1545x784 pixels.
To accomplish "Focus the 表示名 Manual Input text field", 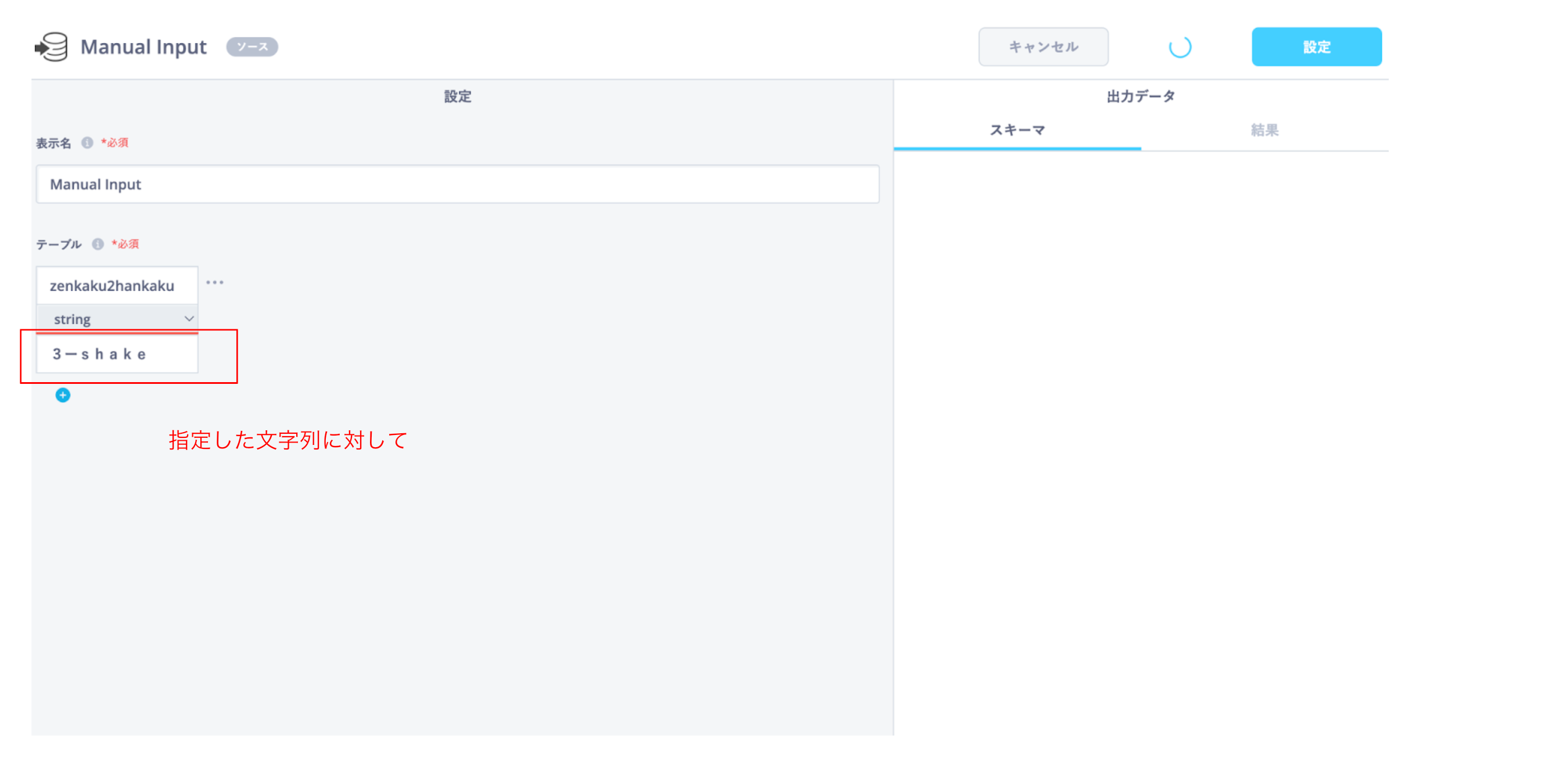I will point(457,184).
